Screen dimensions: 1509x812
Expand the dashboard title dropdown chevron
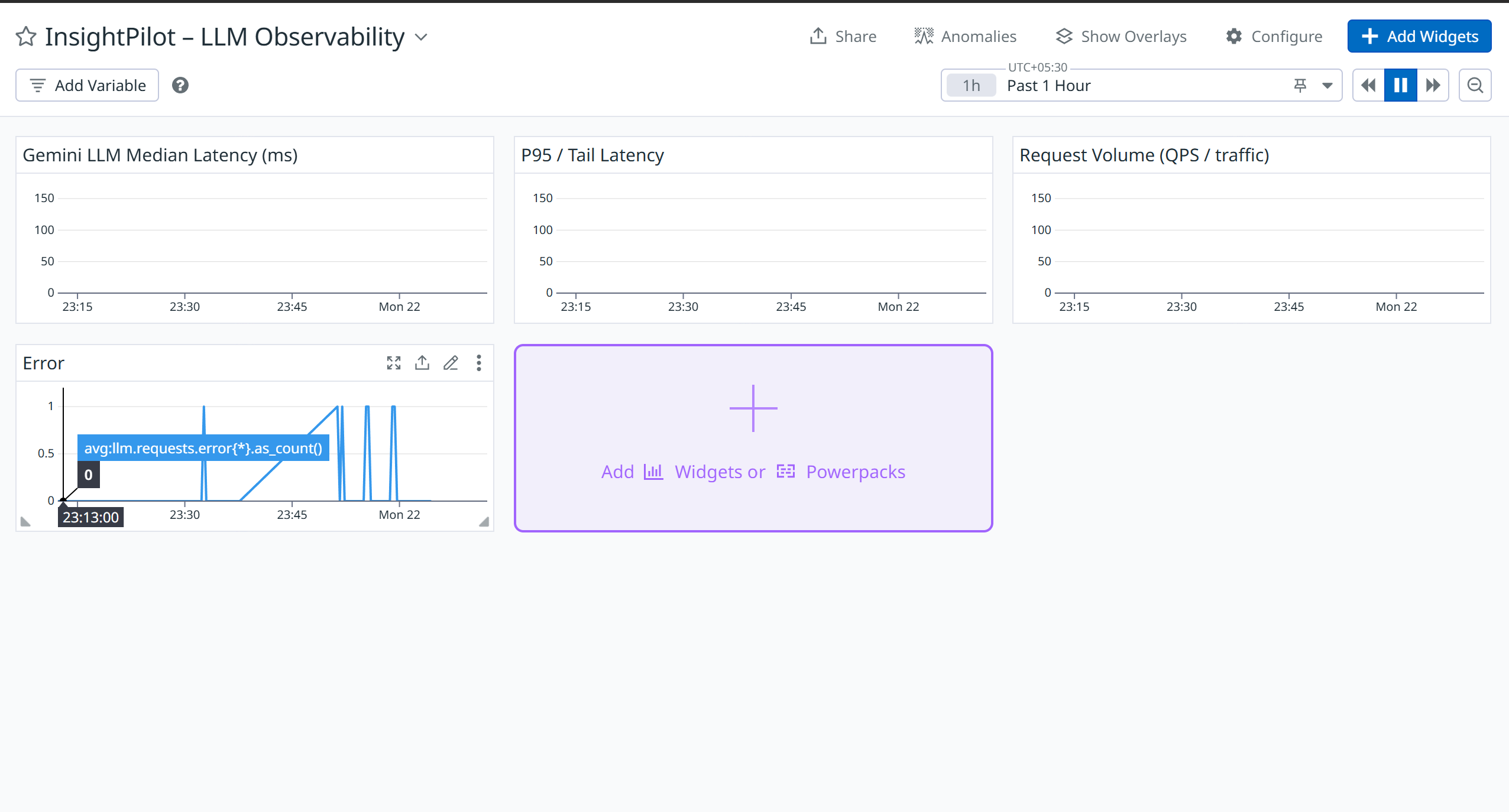421,37
